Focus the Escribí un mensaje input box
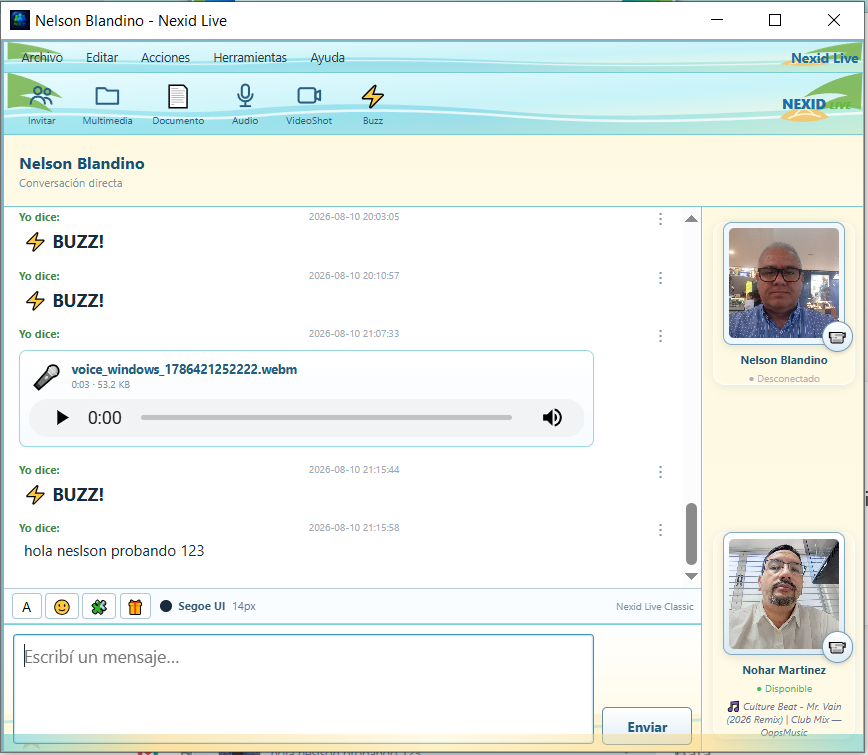The height and width of the screenshot is (755, 868). tap(303, 689)
